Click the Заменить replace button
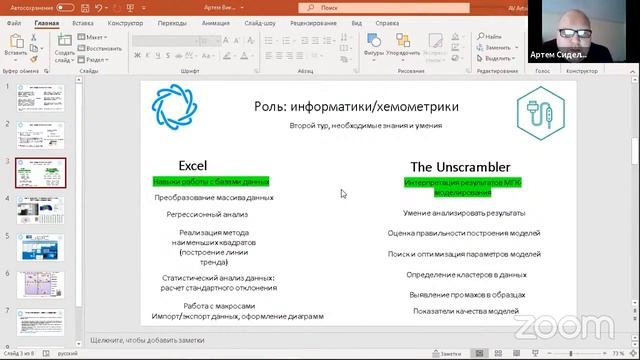 (497, 48)
